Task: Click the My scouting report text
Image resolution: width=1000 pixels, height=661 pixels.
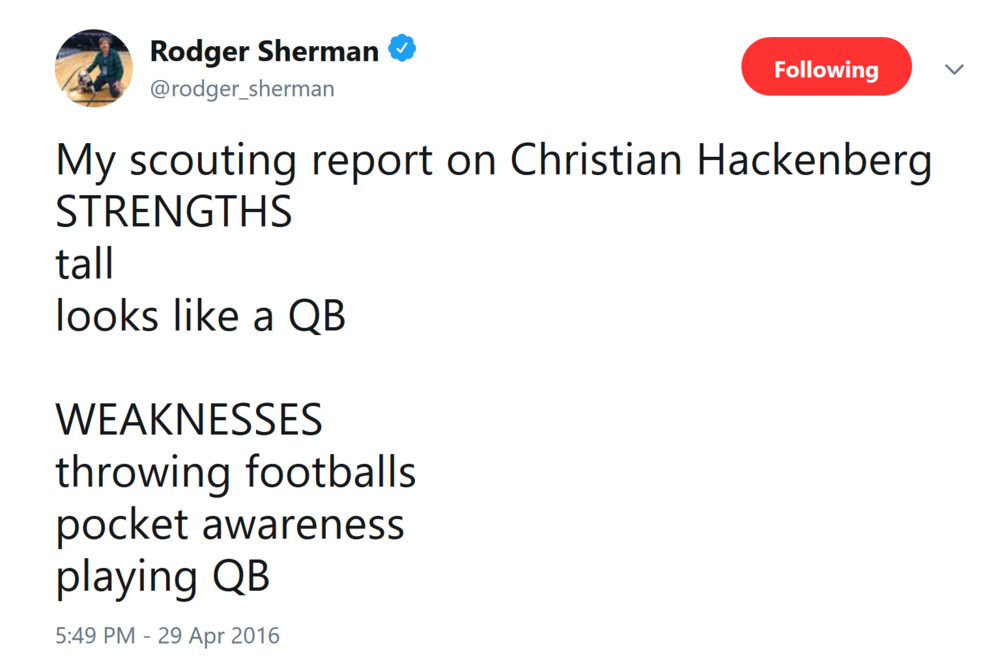Action: point(244,161)
